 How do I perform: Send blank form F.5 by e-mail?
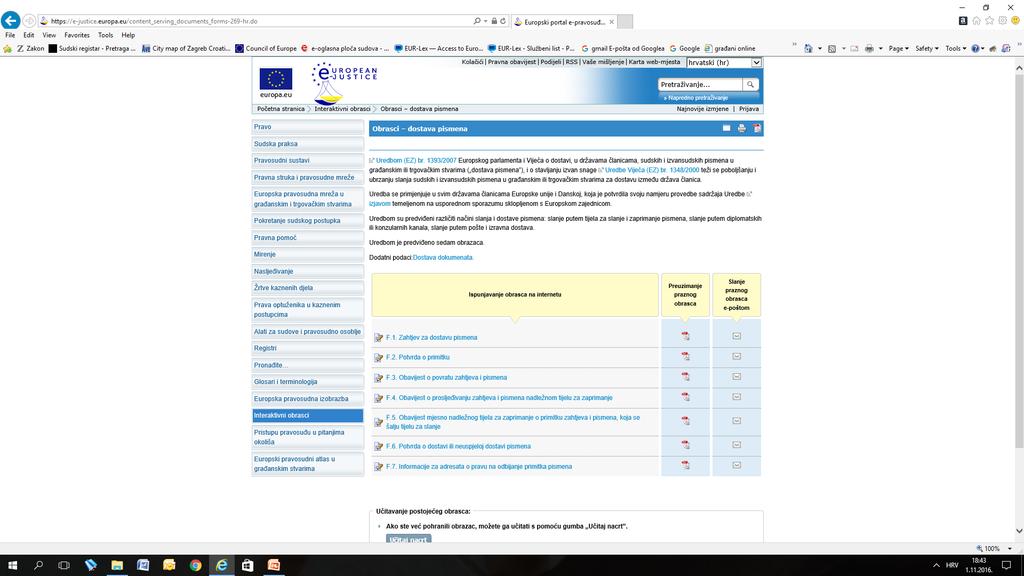click(737, 421)
